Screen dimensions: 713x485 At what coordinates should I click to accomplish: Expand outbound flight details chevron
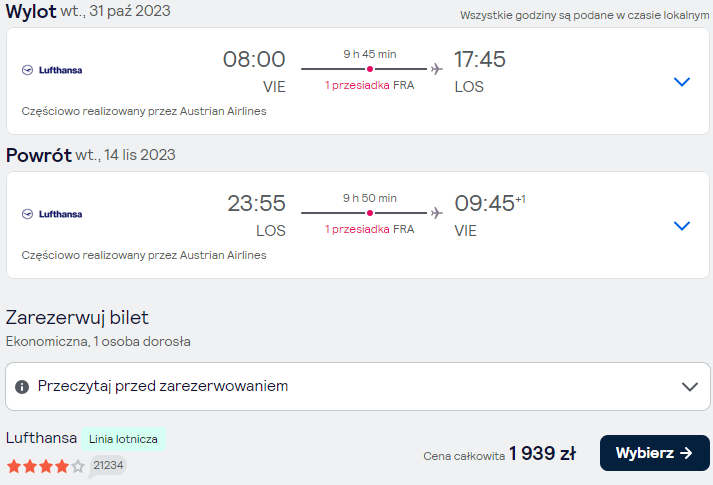682,82
